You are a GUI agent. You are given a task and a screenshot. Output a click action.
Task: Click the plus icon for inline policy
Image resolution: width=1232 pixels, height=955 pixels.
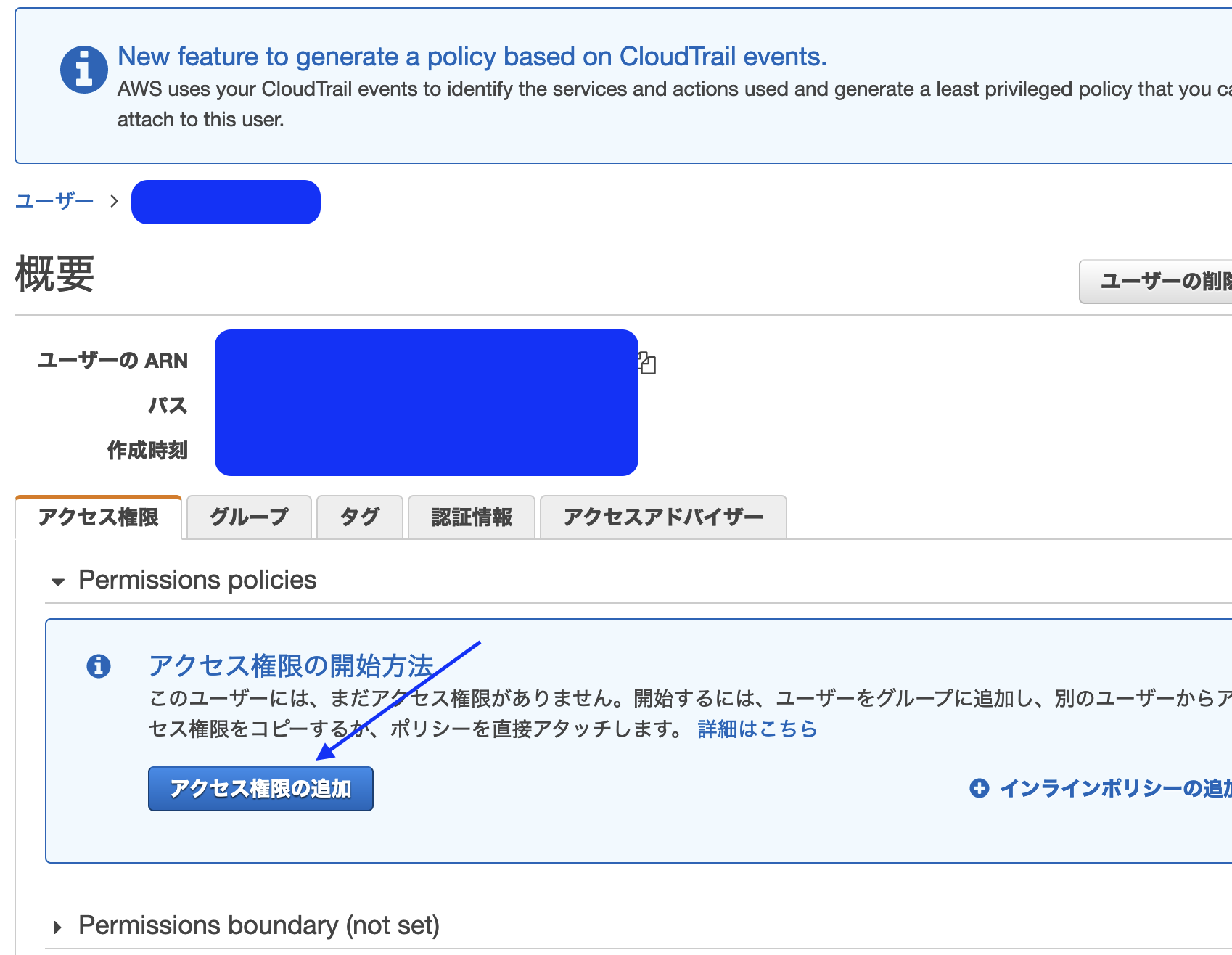click(x=980, y=788)
